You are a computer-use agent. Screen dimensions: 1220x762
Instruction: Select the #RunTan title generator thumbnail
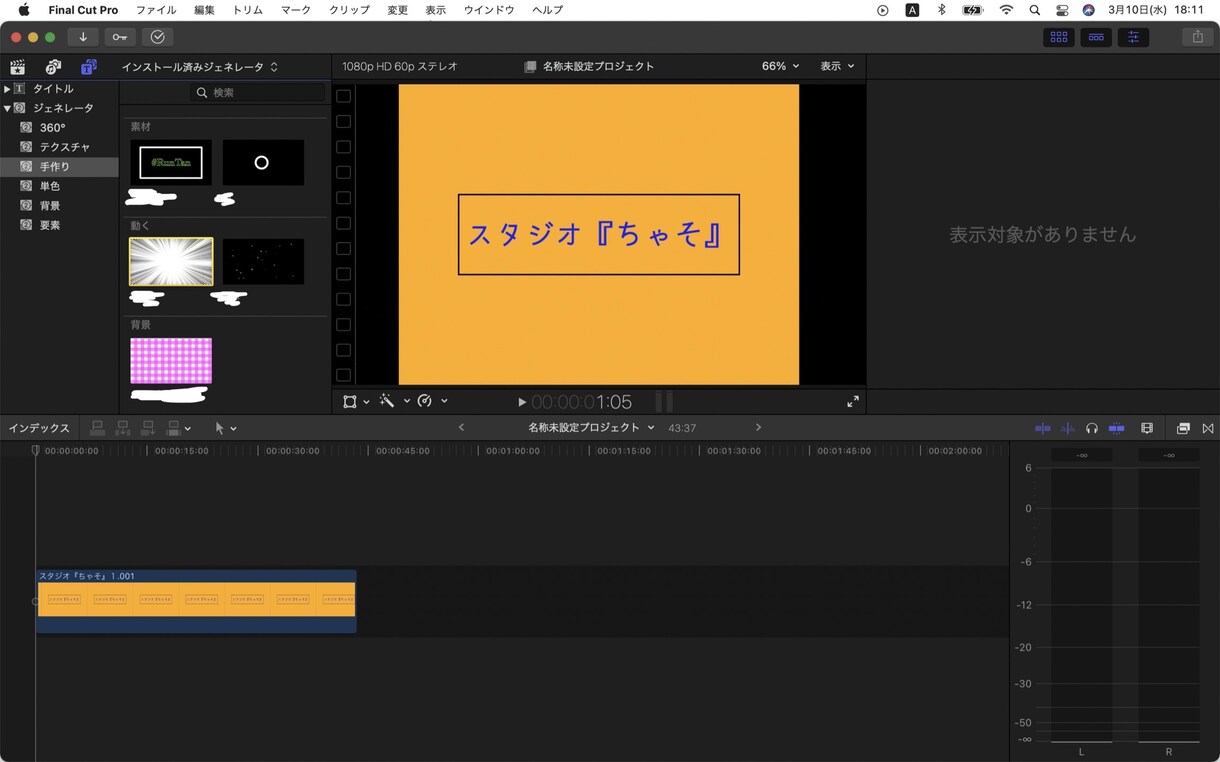pos(171,162)
